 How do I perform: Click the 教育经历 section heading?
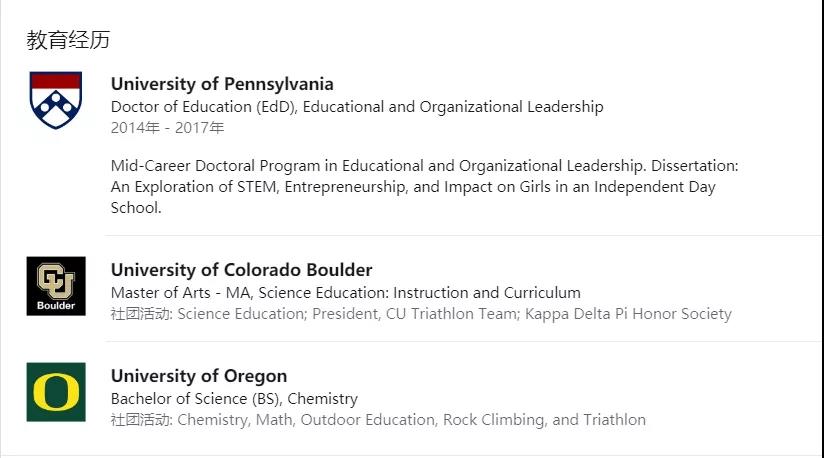pyautogui.click(x=68, y=40)
